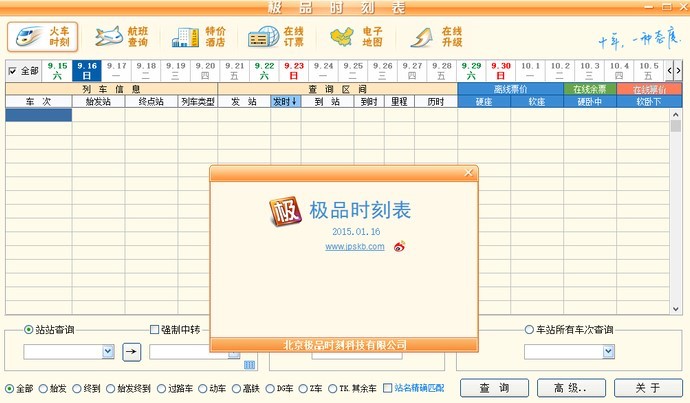Image resolution: width=690 pixels, height=403 pixels.
Task: Close the 极品时刻表 about dialog
Action: 469,173
